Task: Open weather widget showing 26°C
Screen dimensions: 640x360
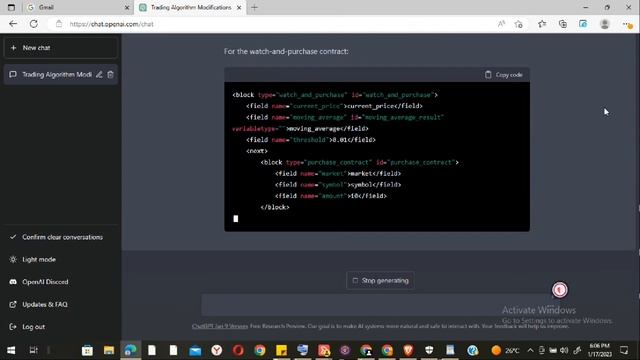Action: pyautogui.click(x=505, y=350)
